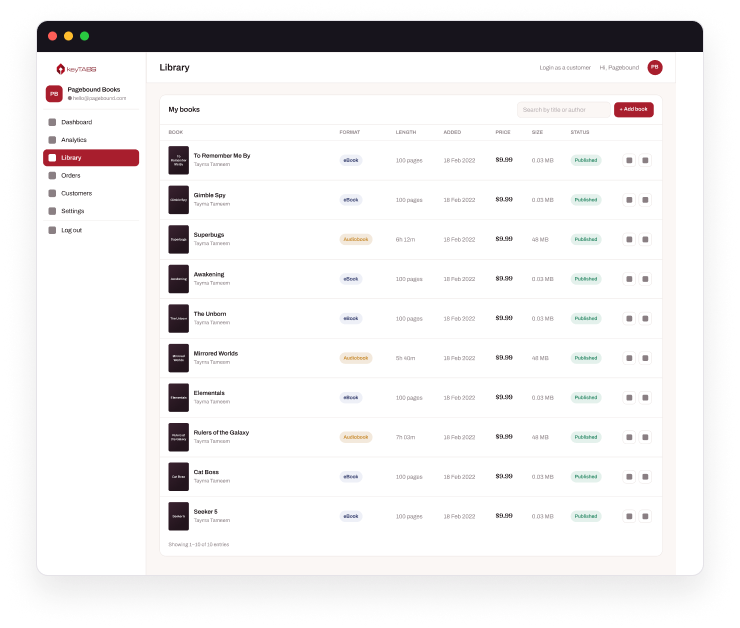This screenshot has height=628, width=740.
Task: Click the second action icon in The Unborn row
Action: click(x=645, y=318)
